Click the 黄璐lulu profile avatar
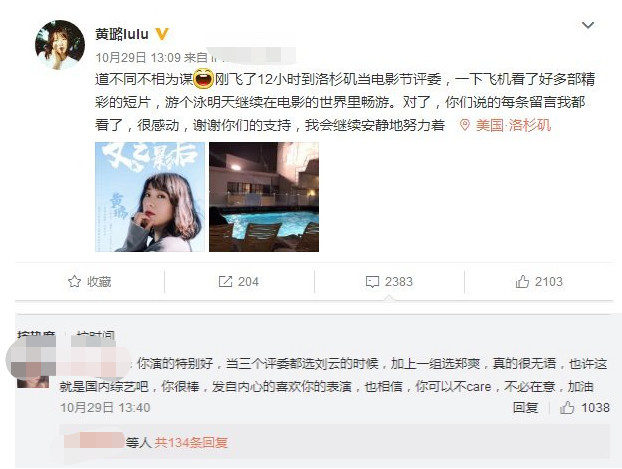 [x=60, y=44]
